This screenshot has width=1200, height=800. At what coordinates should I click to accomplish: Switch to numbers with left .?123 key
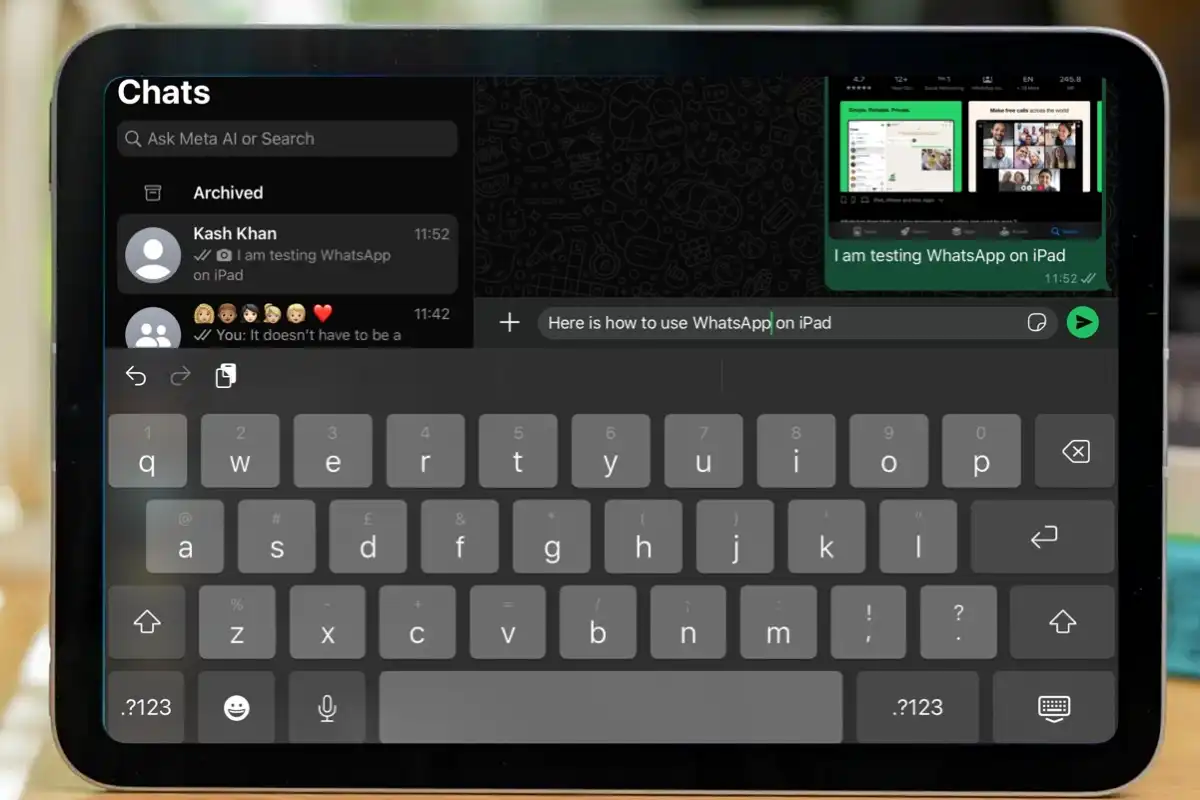tap(147, 708)
